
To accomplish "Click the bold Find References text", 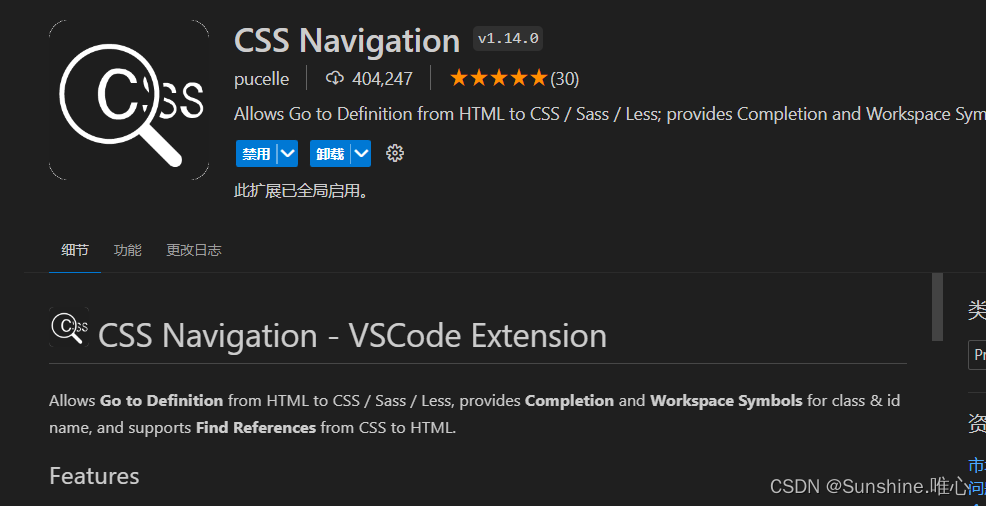I will (256, 428).
